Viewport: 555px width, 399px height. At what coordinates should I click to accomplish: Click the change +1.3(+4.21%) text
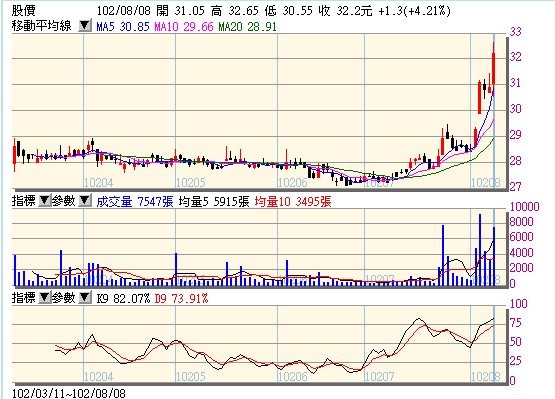(x=414, y=11)
